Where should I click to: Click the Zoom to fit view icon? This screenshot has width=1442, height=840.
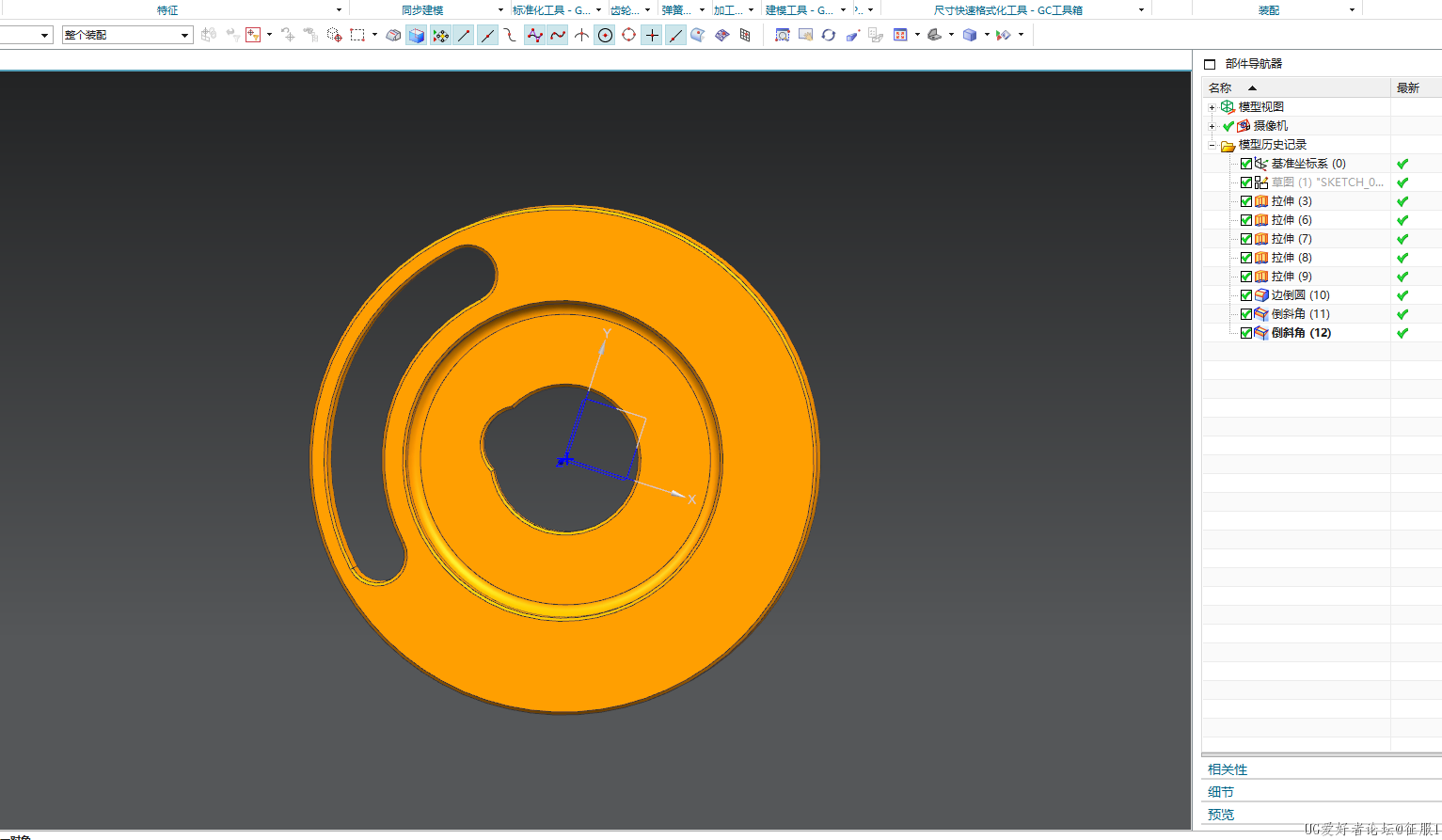pos(782,35)
